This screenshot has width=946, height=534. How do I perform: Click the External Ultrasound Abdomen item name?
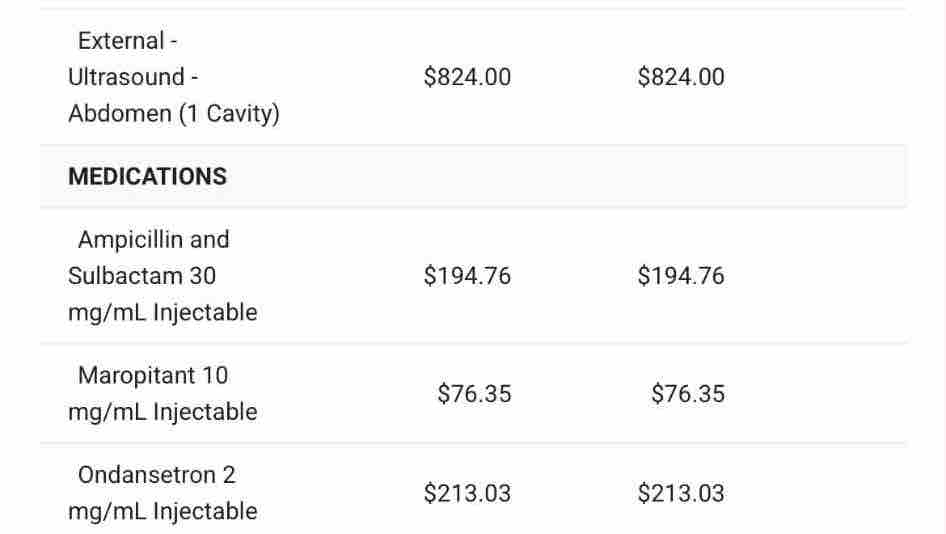(173, 77)
